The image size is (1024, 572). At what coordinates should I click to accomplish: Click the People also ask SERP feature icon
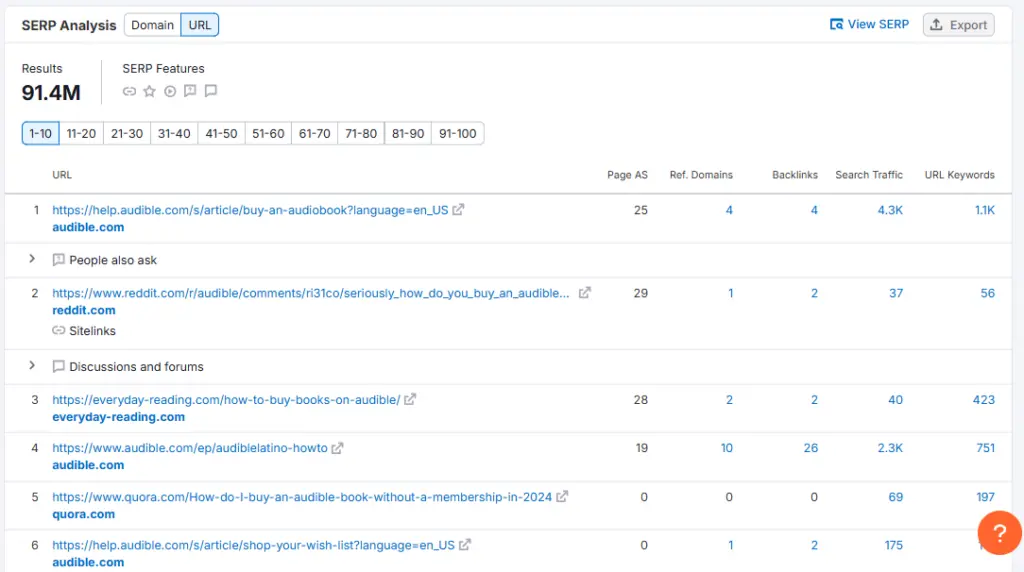190,91
